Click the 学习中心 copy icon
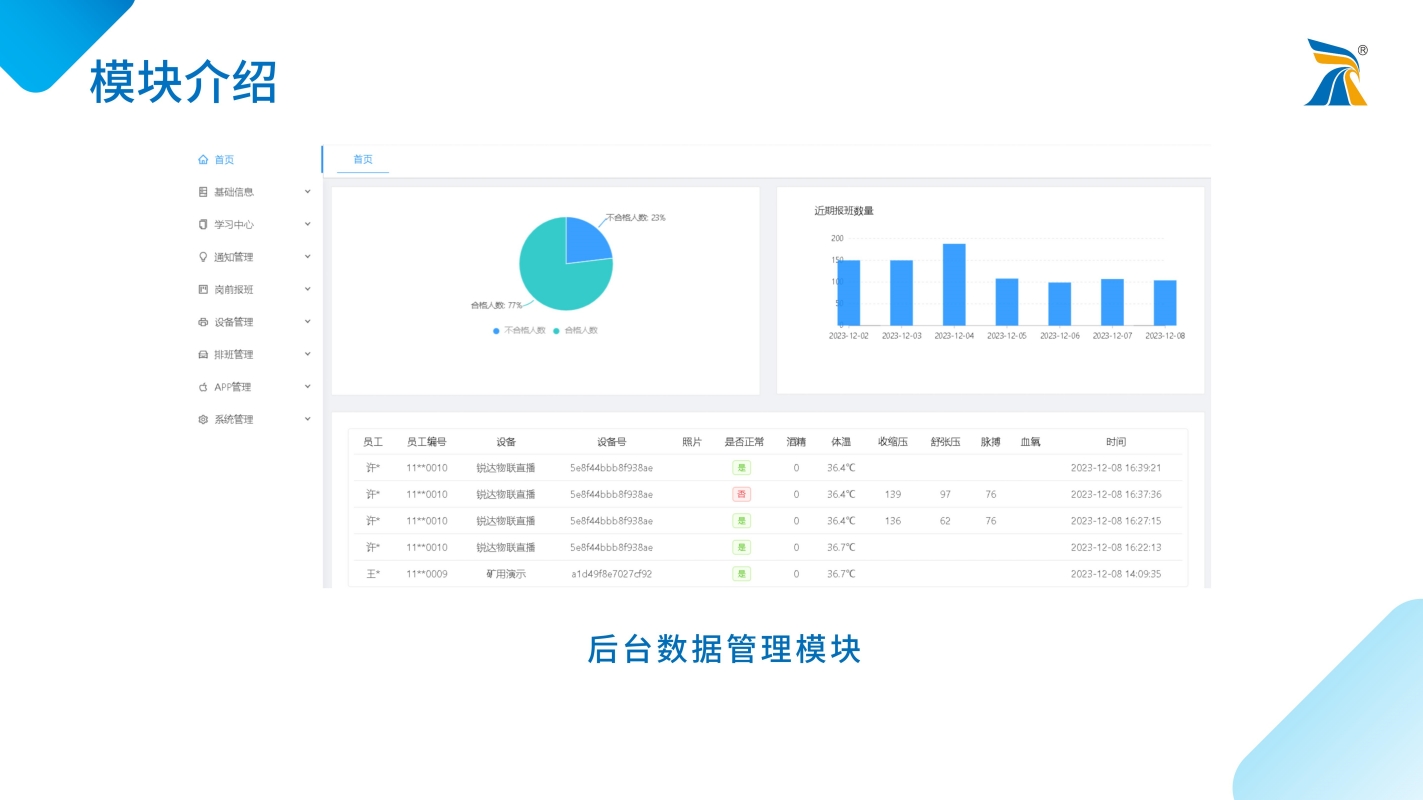 tap(203, 225)
